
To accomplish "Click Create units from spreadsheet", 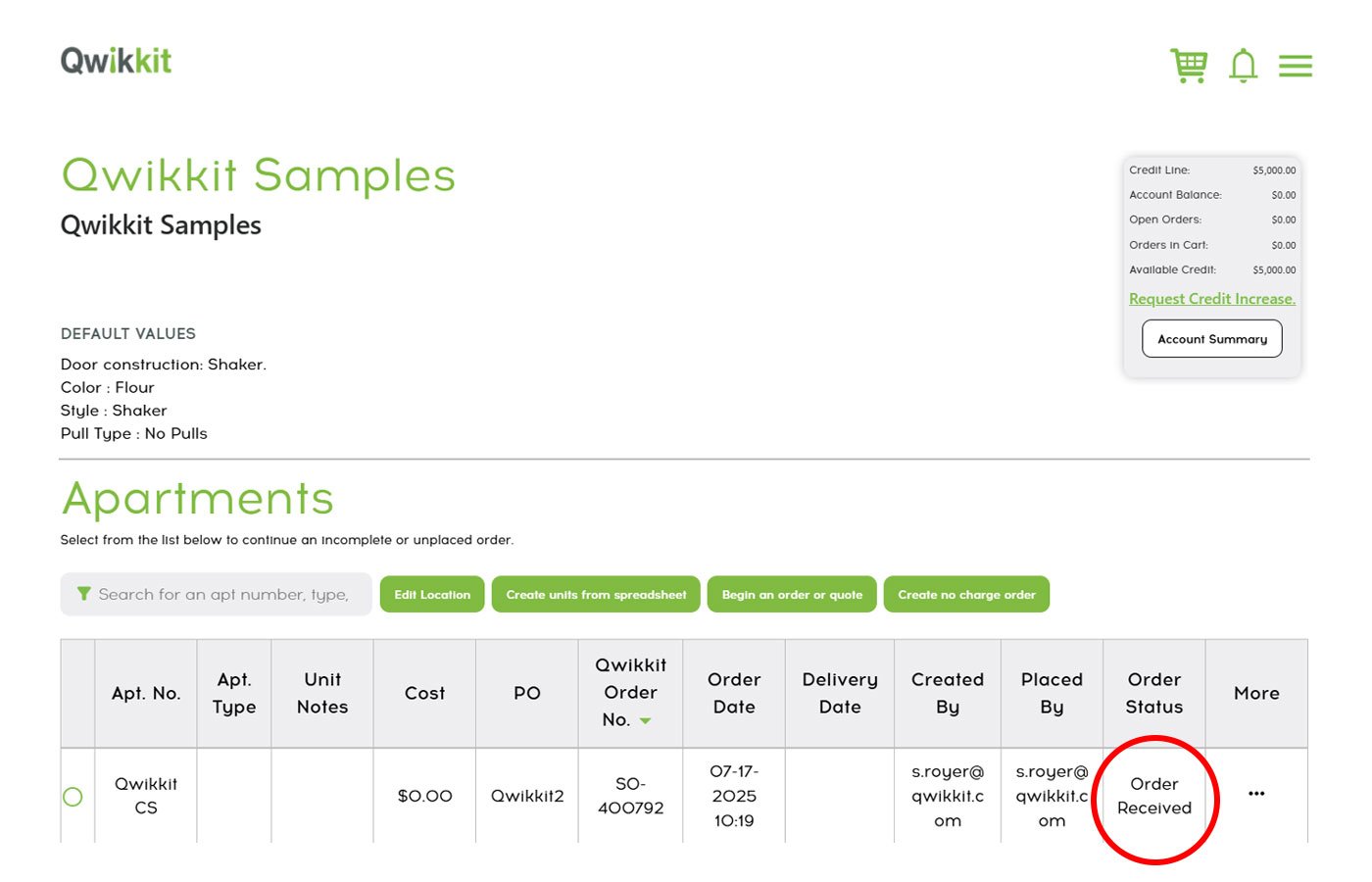I will (596, 595).
